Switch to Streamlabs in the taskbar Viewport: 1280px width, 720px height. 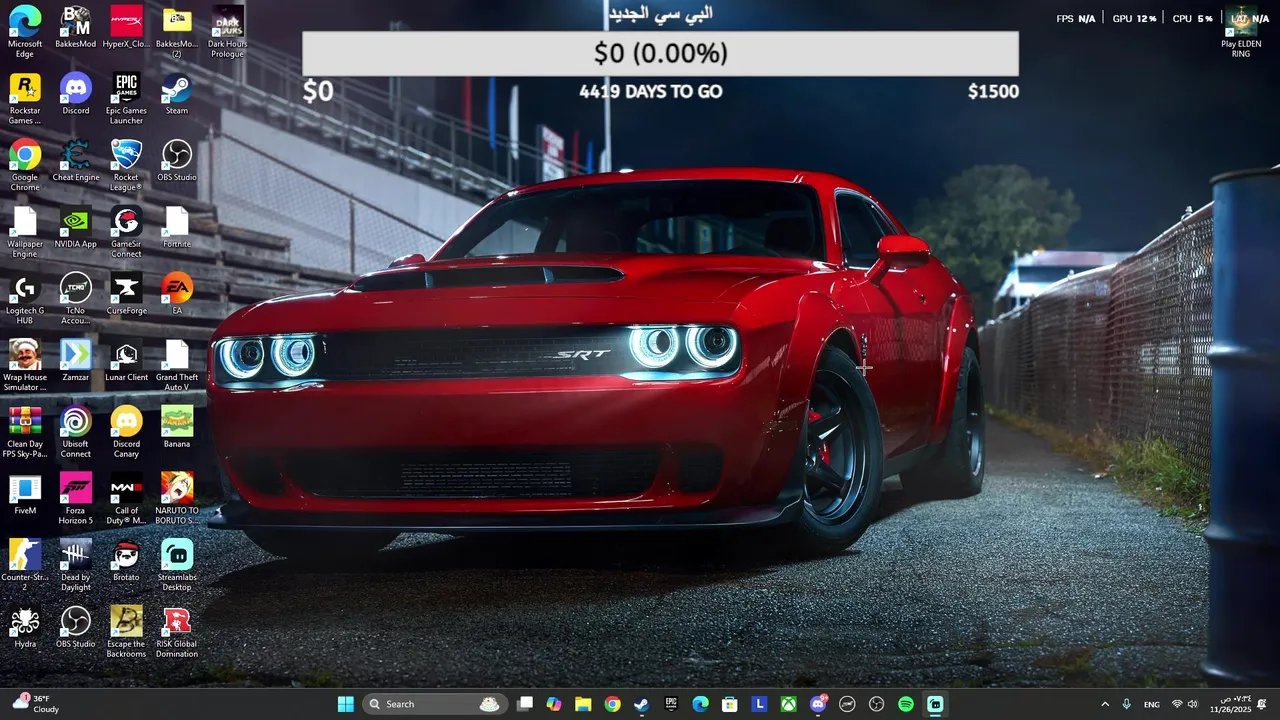click(x=935, y=704)
